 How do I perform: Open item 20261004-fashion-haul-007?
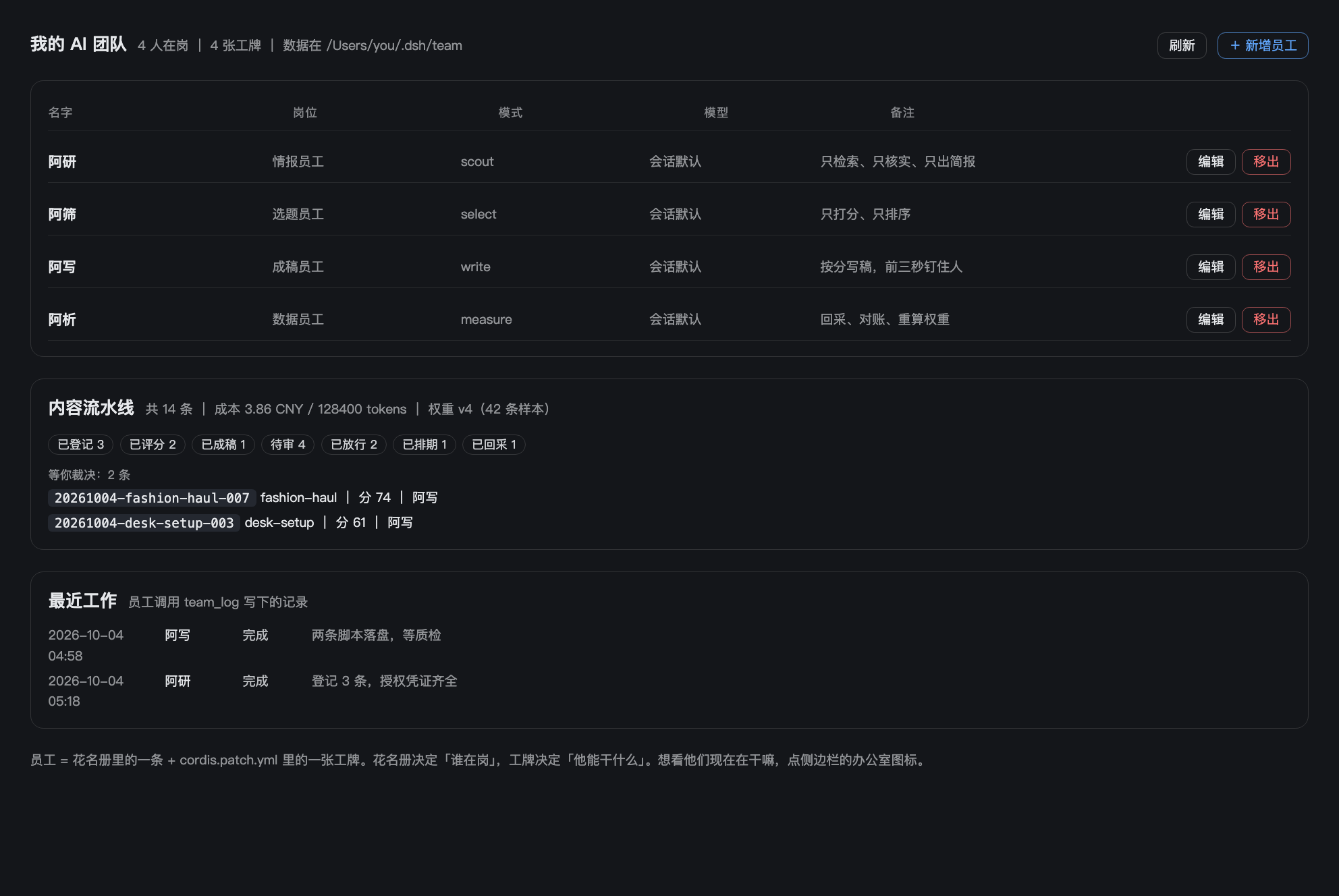[x=152, y=498]
